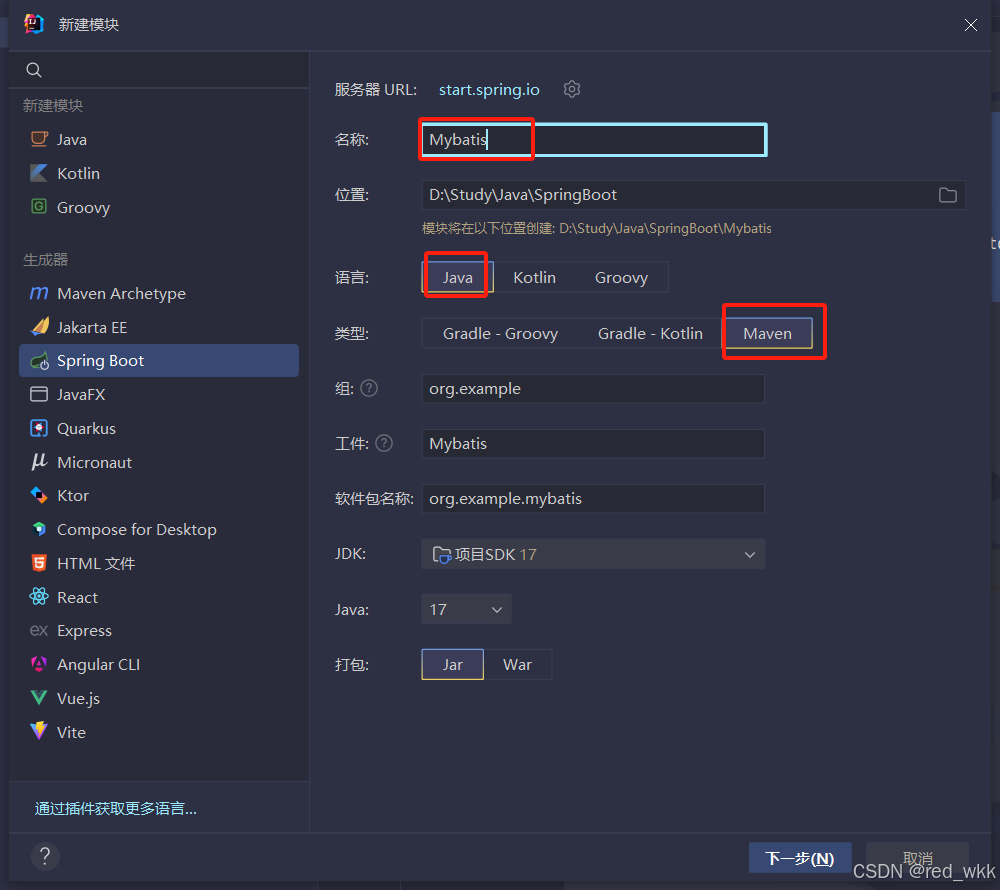Viewport: 1000px width, 890px height.
Task: Choose the Maven Archetype generator
Action: pyautogui.click(x=159, y=293)
